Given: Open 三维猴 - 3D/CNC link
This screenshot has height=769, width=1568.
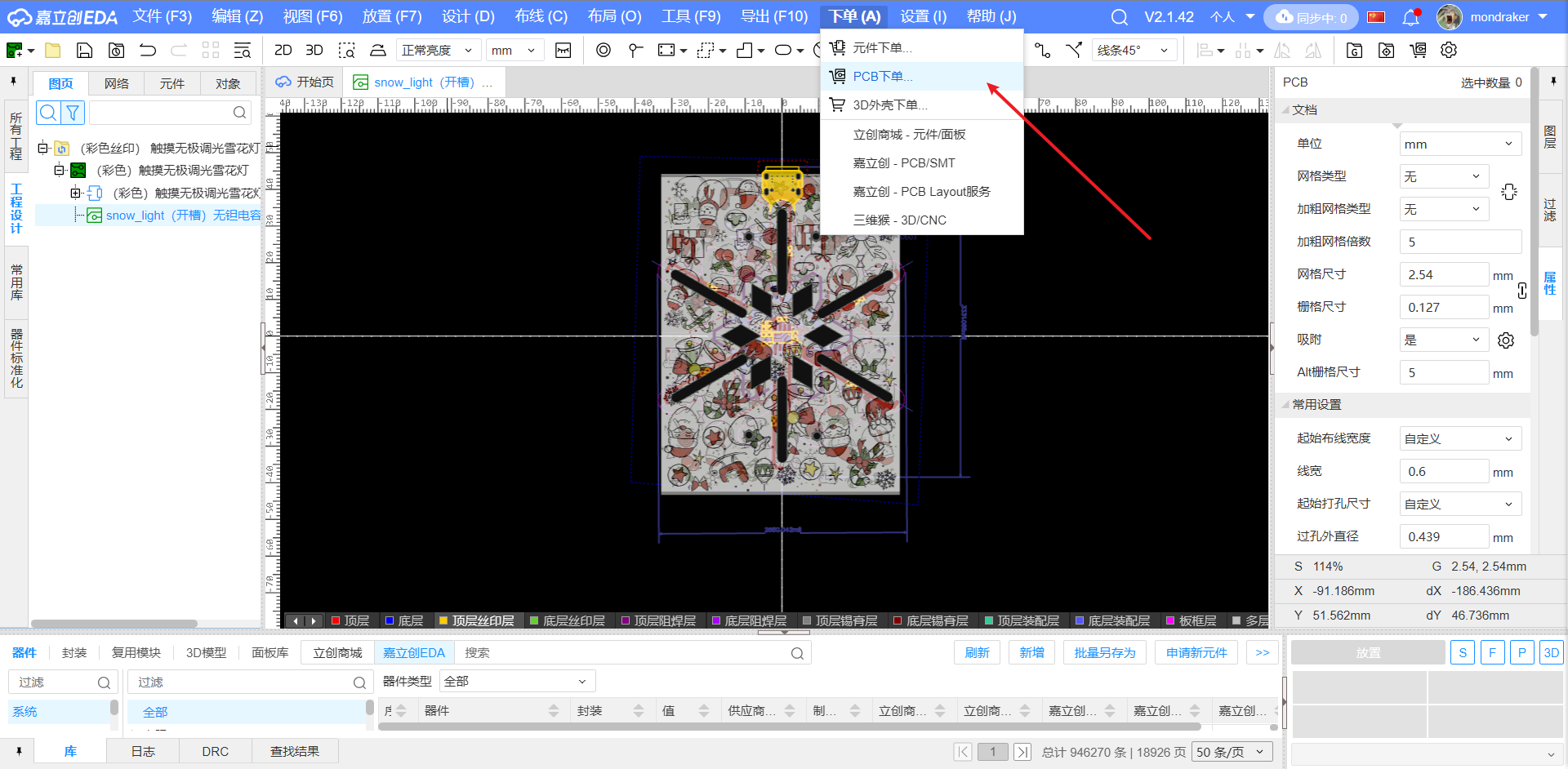Looking at the screenshot, I should click(x=900, y=220).
